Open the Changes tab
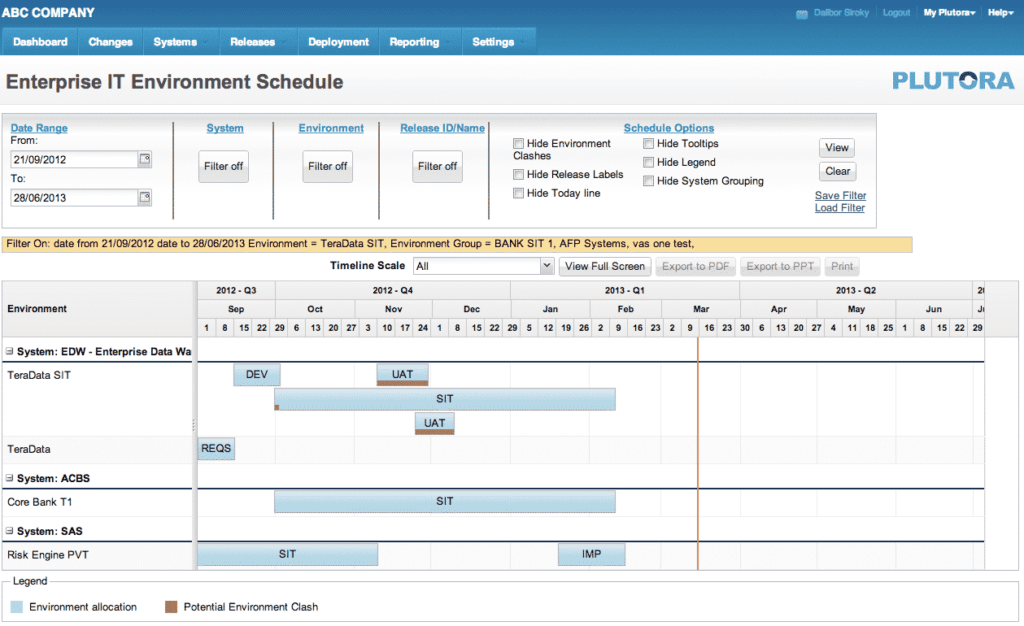The width and height of the screenshot is (1024, 626). click(110, 42)
